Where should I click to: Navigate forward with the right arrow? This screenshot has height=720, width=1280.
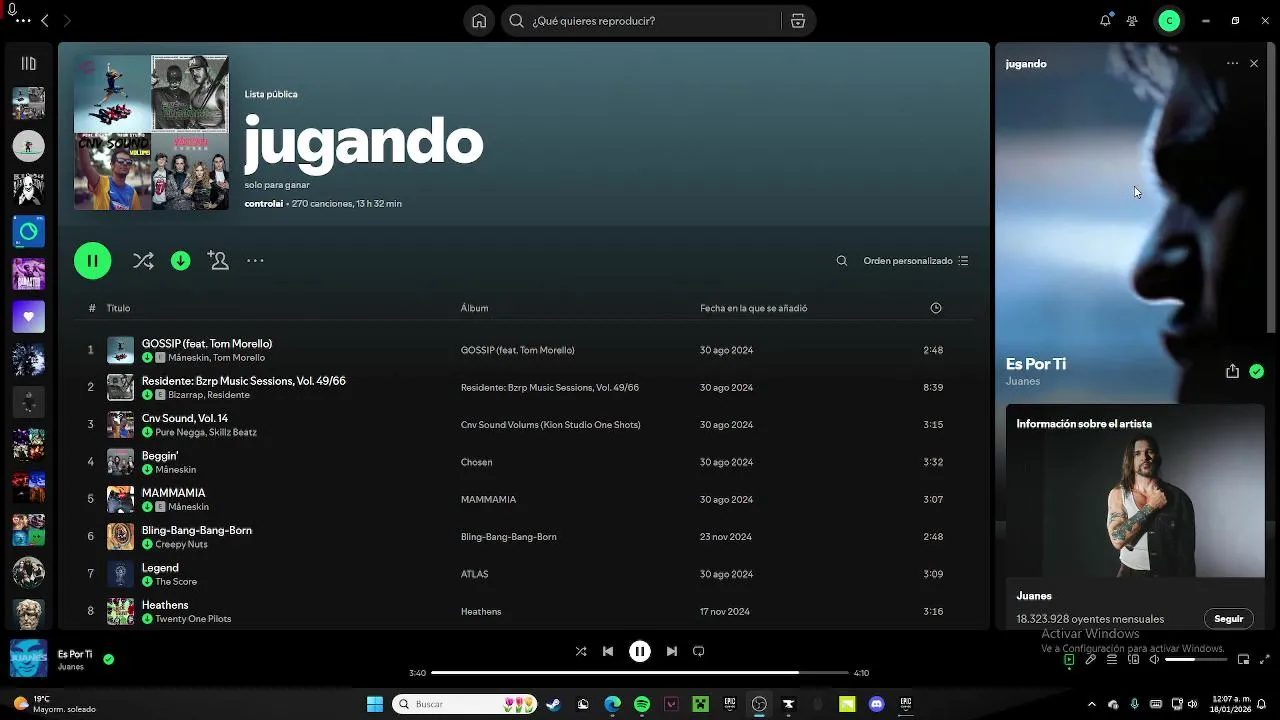coord(67,21)
